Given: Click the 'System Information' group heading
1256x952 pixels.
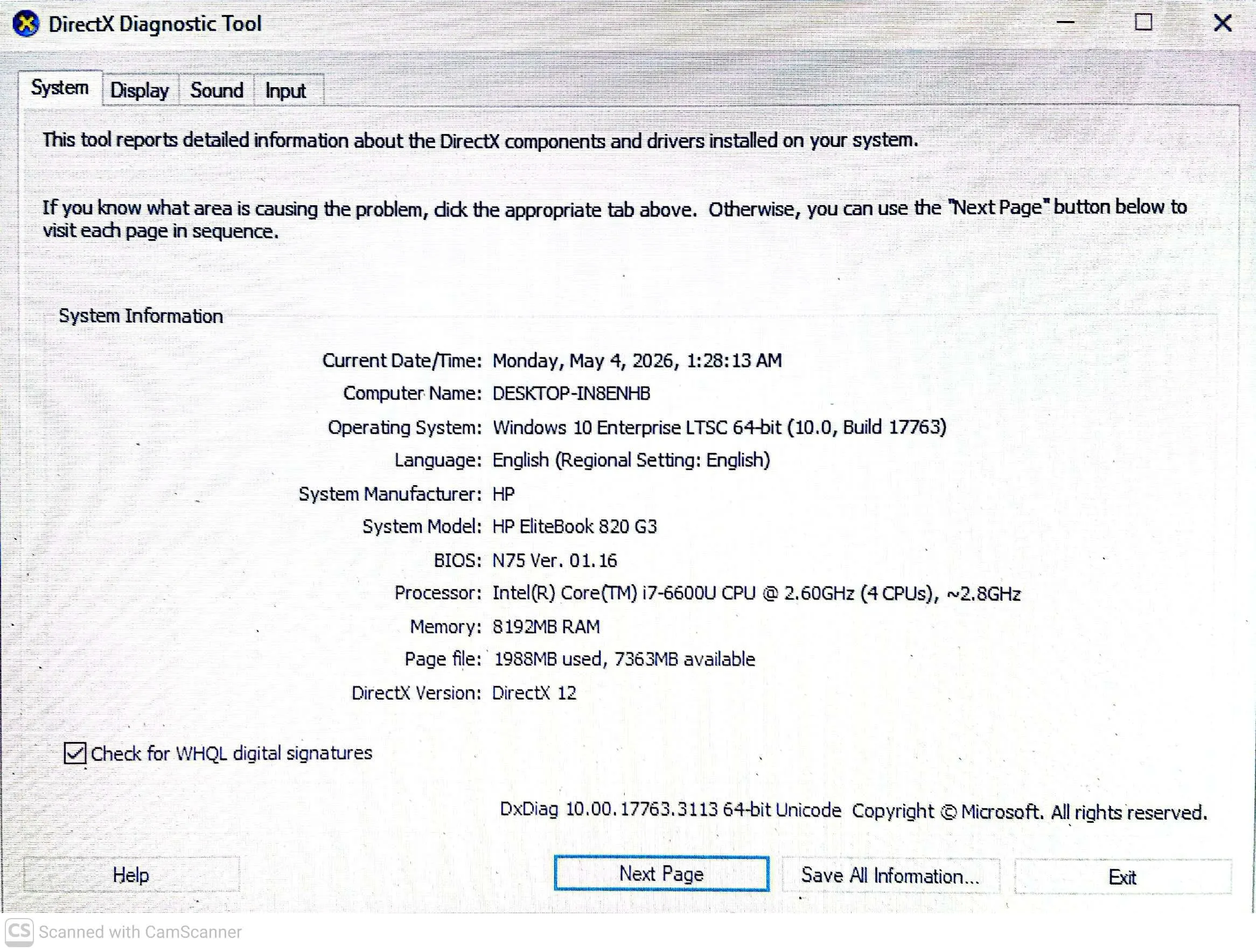Looking at the screenshot, I should coord(141,316).
